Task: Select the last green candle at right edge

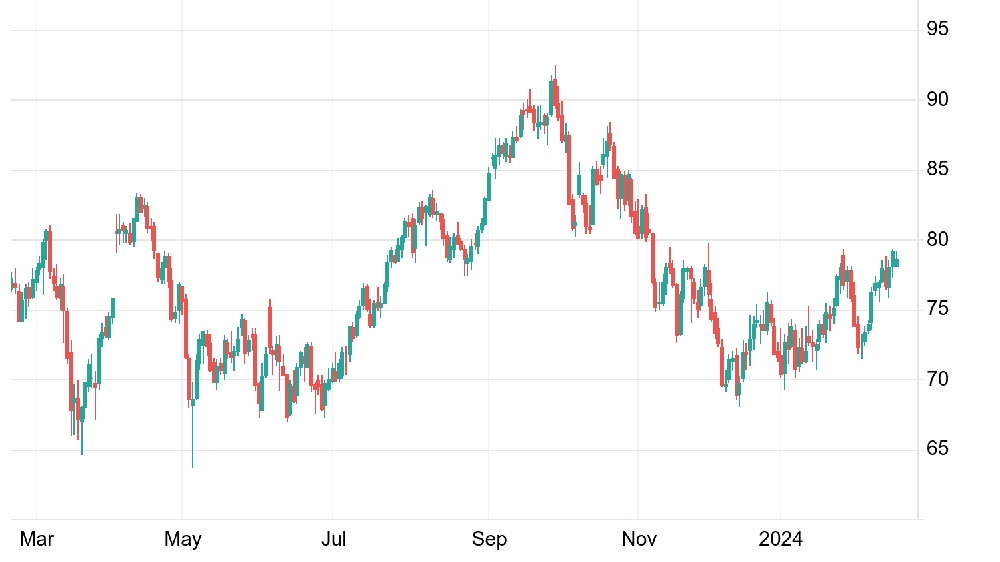Action: 897,262
